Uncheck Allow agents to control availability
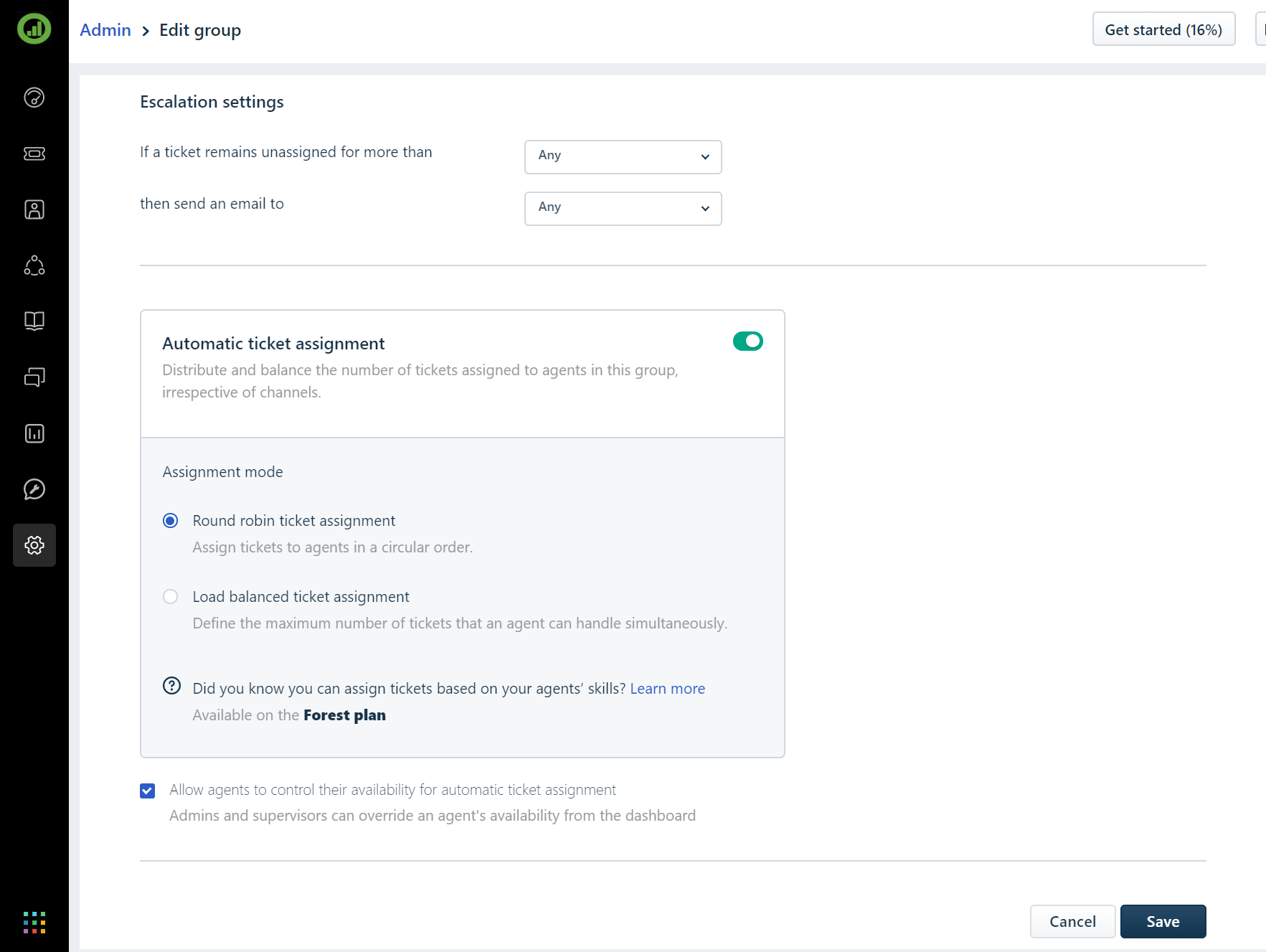Viewport: 1266px width, 952px height. pos(148,791)
